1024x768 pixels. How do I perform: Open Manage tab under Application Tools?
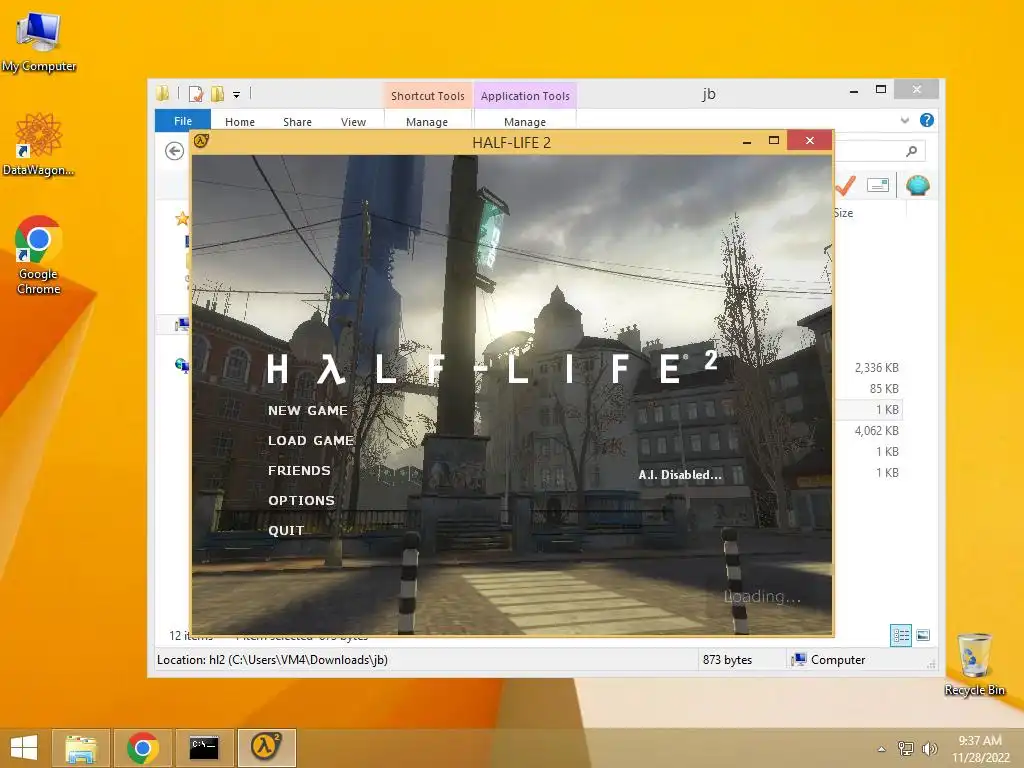[525, 122]
